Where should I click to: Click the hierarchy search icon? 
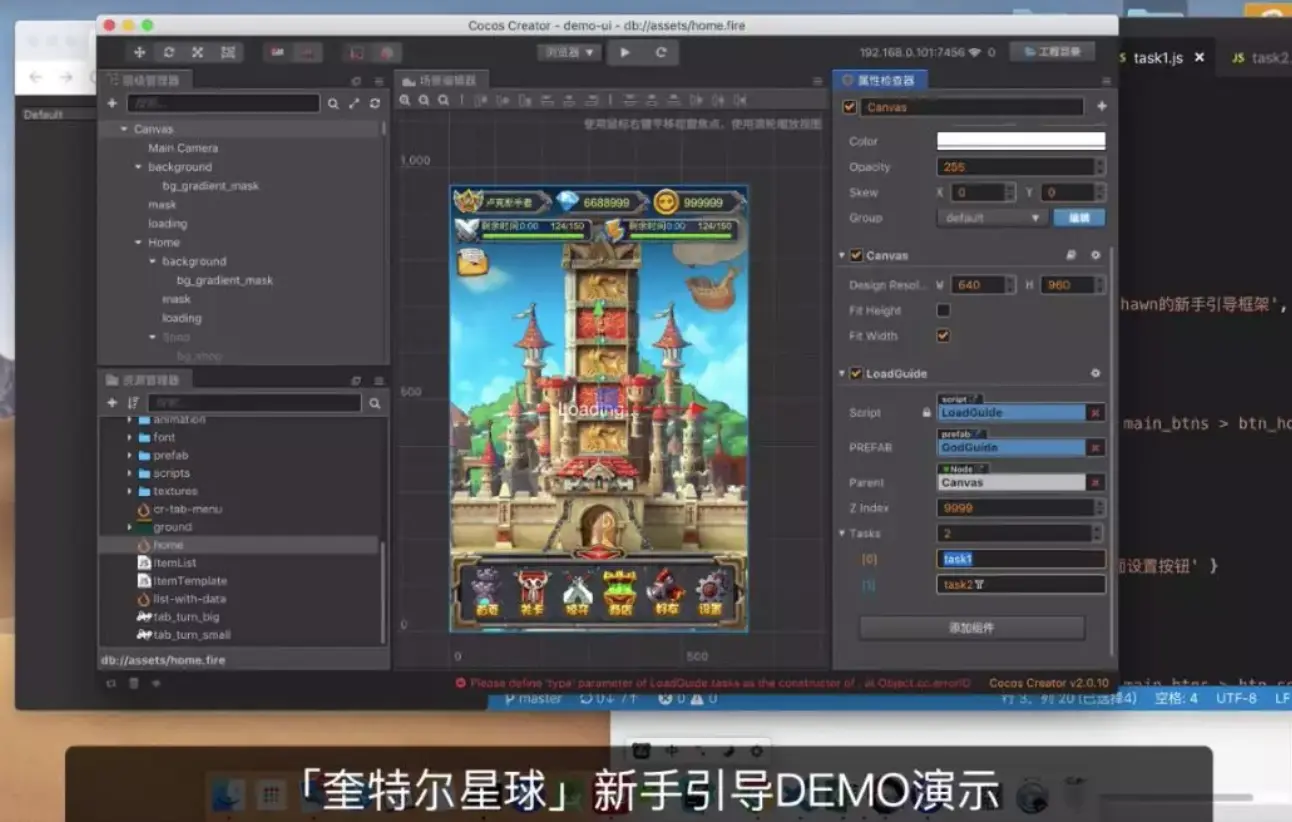click(x=333, y=103)
